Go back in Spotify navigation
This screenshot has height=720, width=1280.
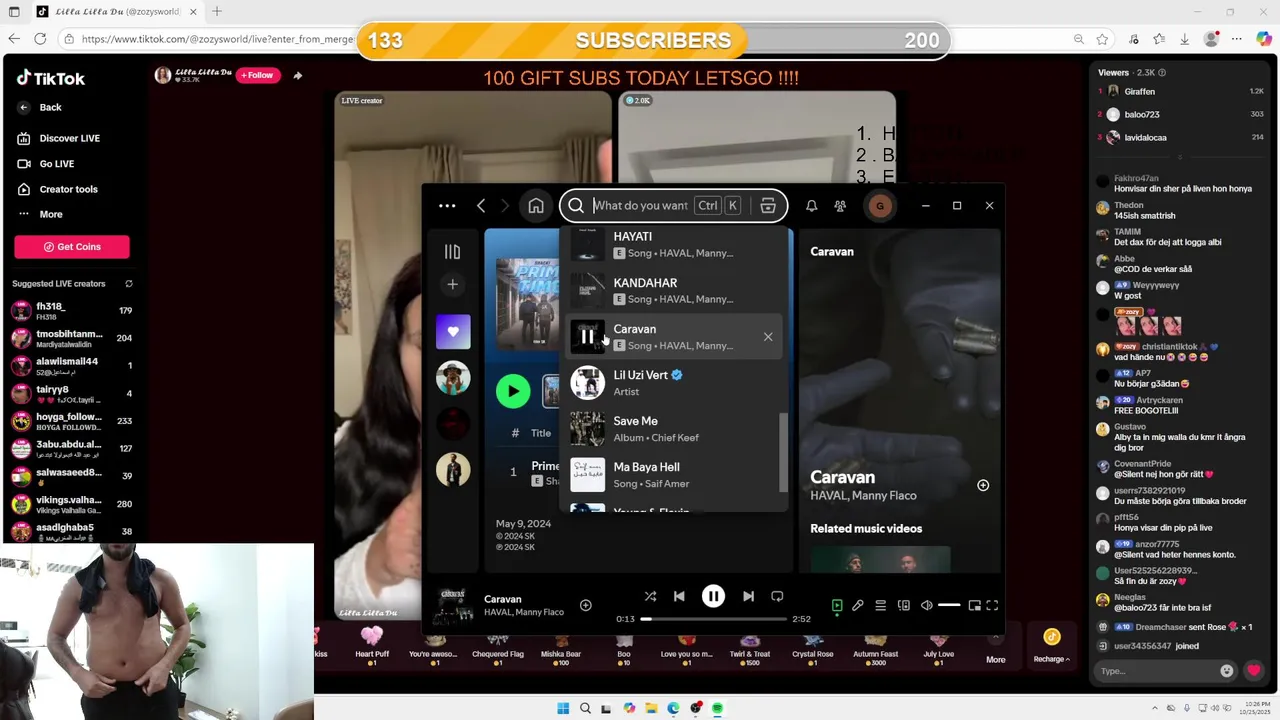481,206
